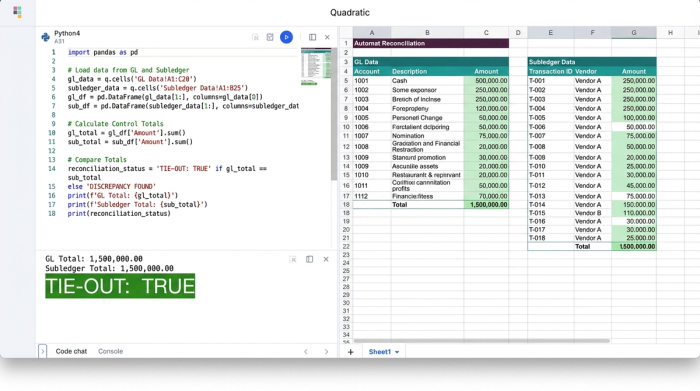The width and height of the screenshot is (700, 391).
Task: Click the 'Automat Reconciliation' title cell
Action: tap(431, 43)
